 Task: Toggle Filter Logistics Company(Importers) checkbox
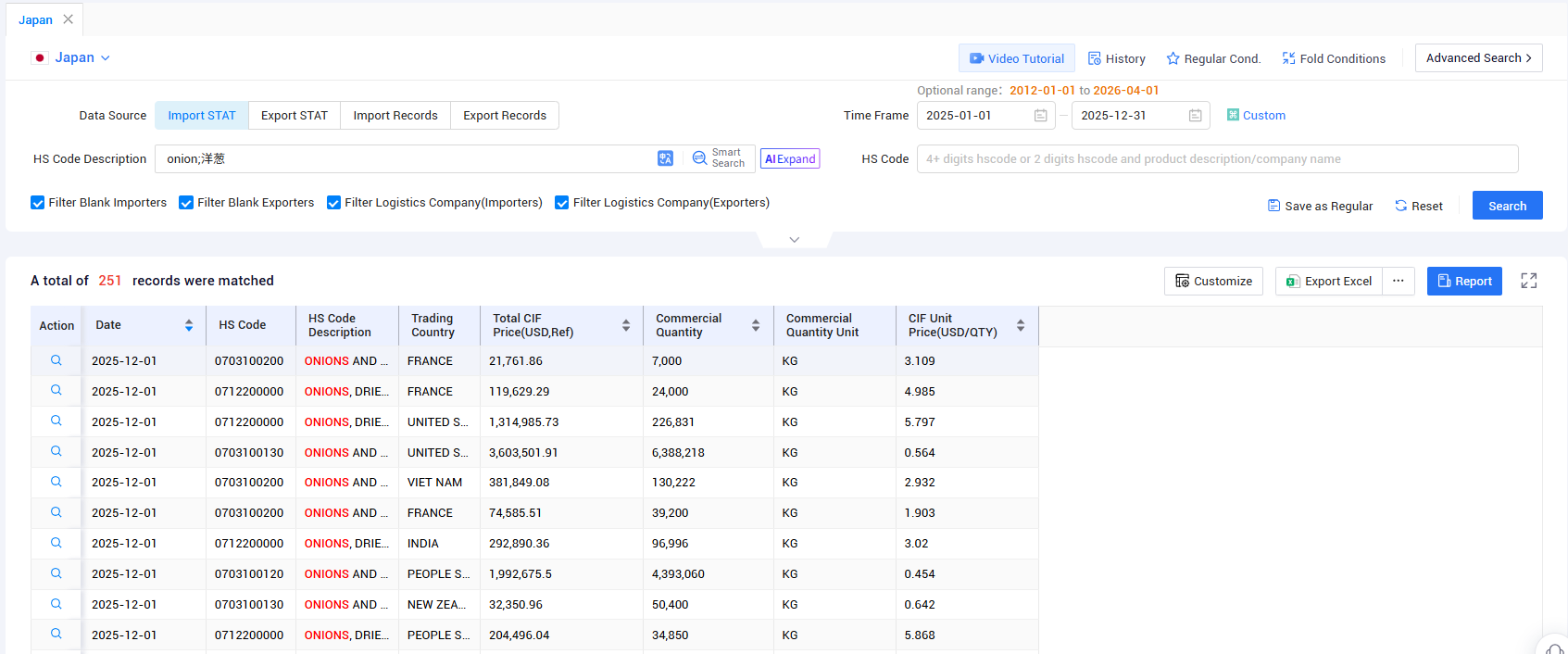[x=334, y=203]
